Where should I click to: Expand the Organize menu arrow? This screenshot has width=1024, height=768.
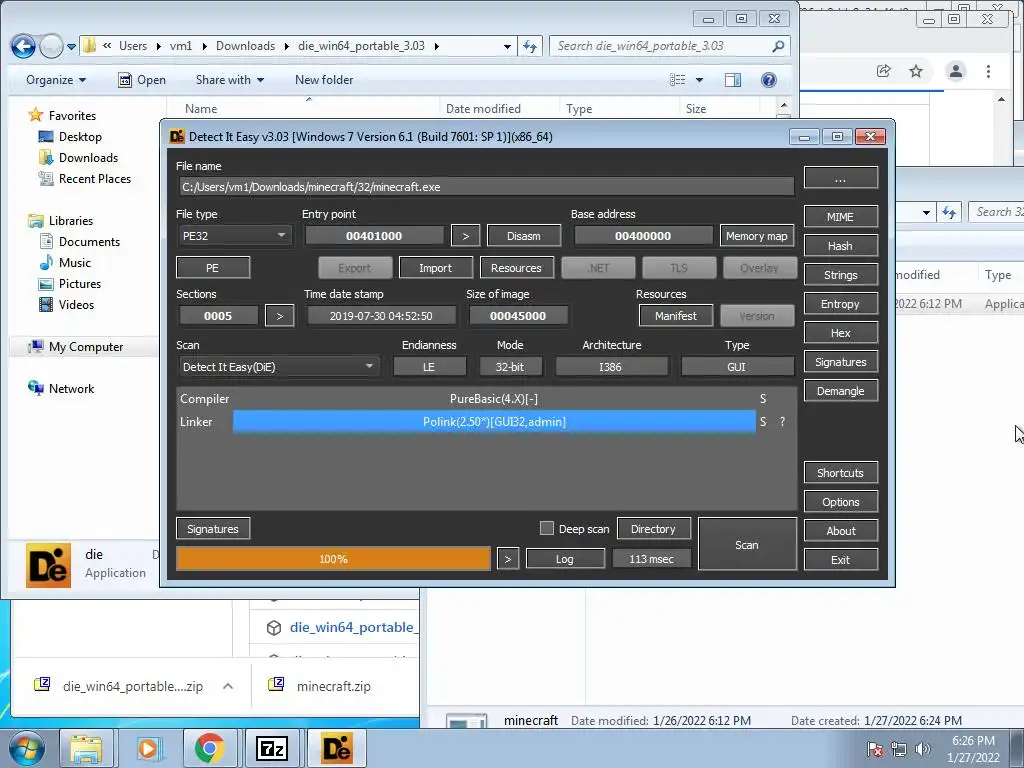click(x=82, y=80)
